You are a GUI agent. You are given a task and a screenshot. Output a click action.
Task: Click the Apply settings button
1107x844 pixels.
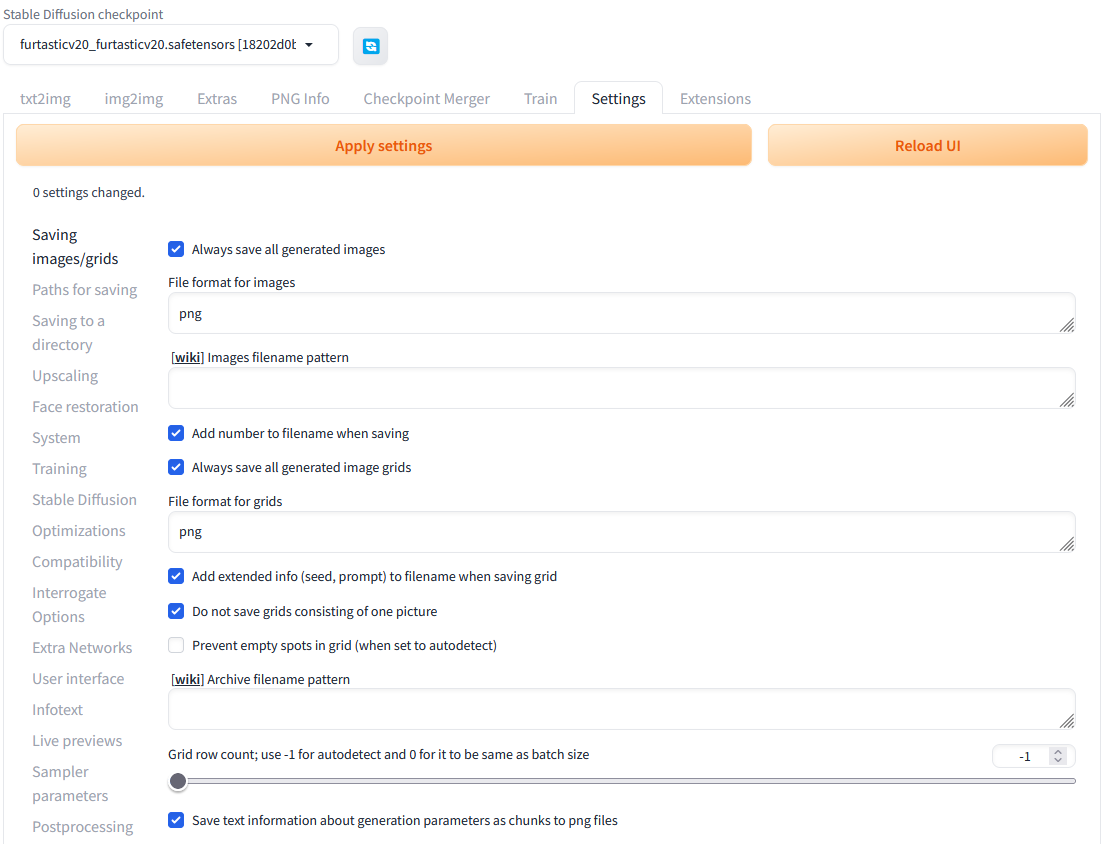[383, 145]
